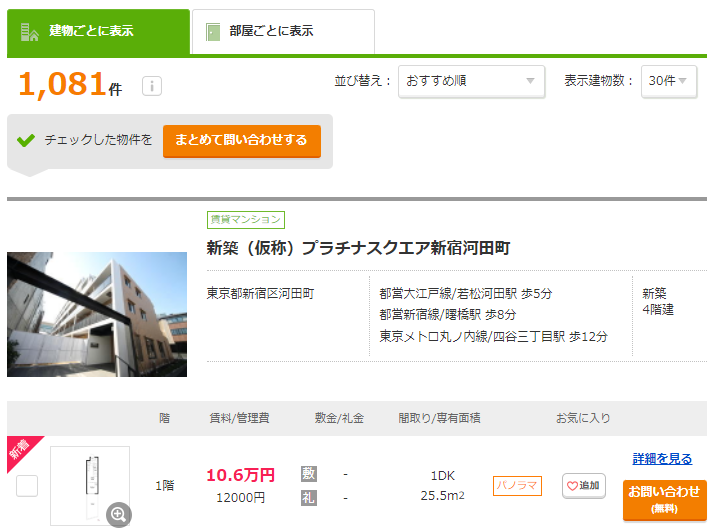Open the おすすめ順 sort dropdown
The height and width of the screenshot is (532, 717).
[471, 81]
